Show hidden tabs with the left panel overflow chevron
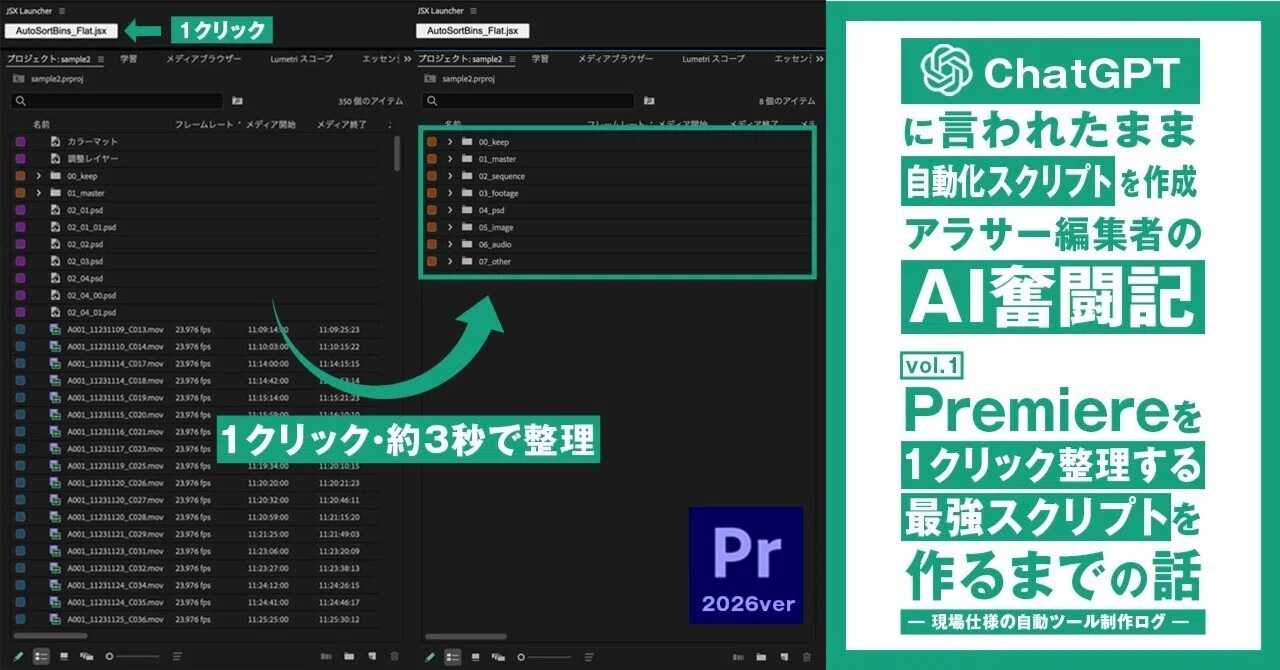This screenshot has width=1280, height=670. pos(407,59)
